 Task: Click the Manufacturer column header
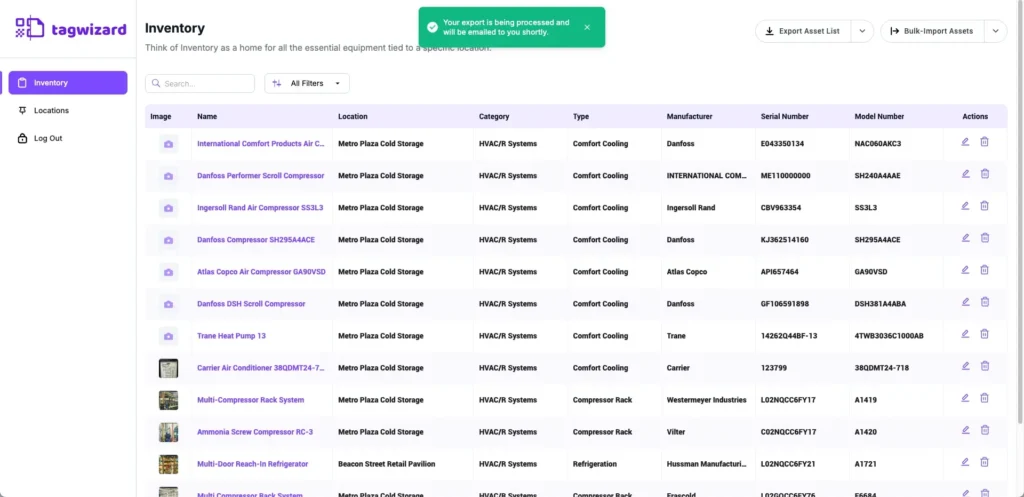click(689, 116)
